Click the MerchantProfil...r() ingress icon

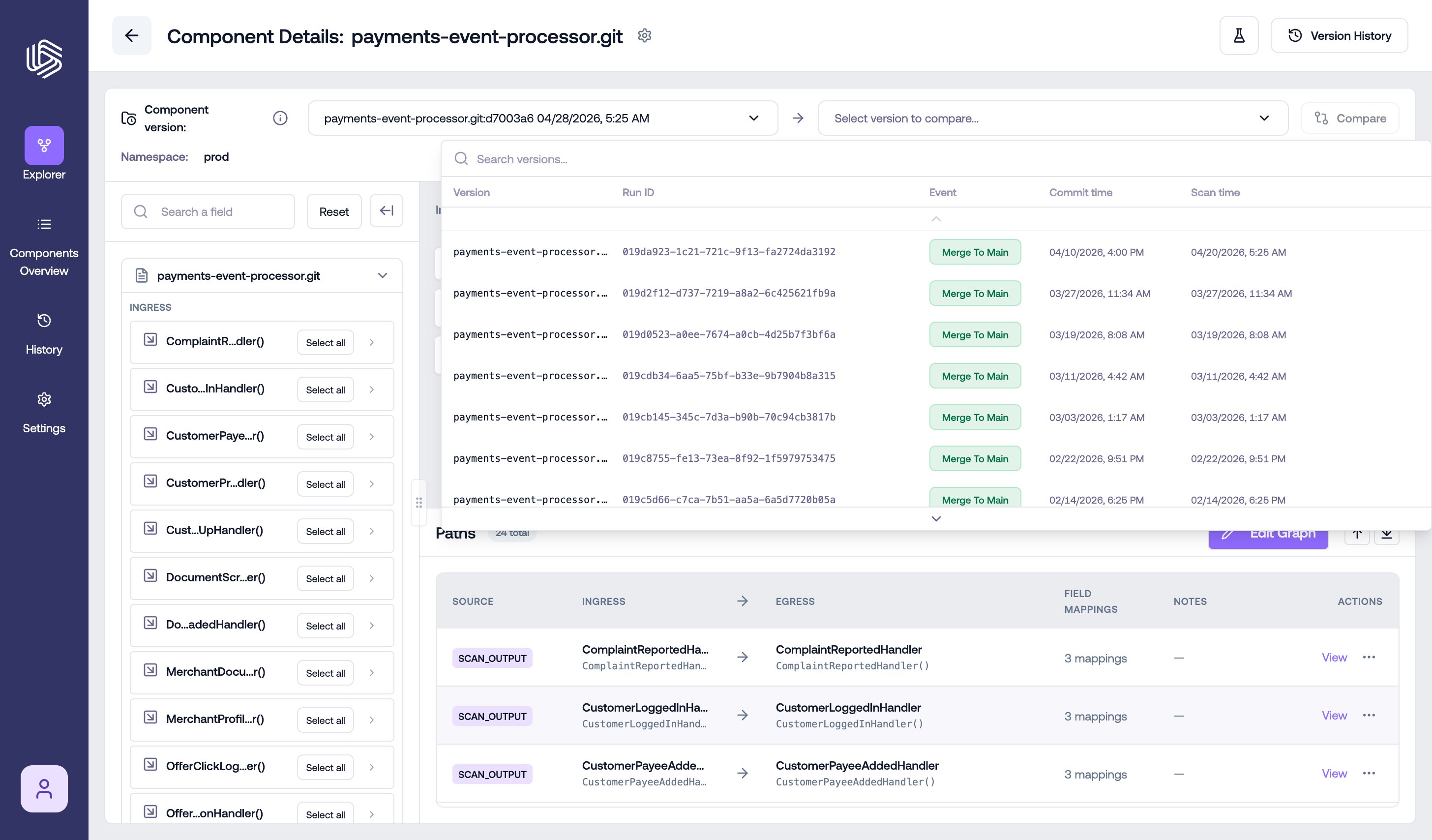150,717
